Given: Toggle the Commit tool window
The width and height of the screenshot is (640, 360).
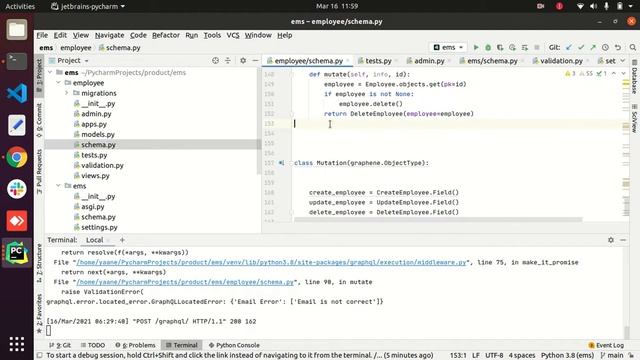Looking at the screenshot, I should point(39,120).
